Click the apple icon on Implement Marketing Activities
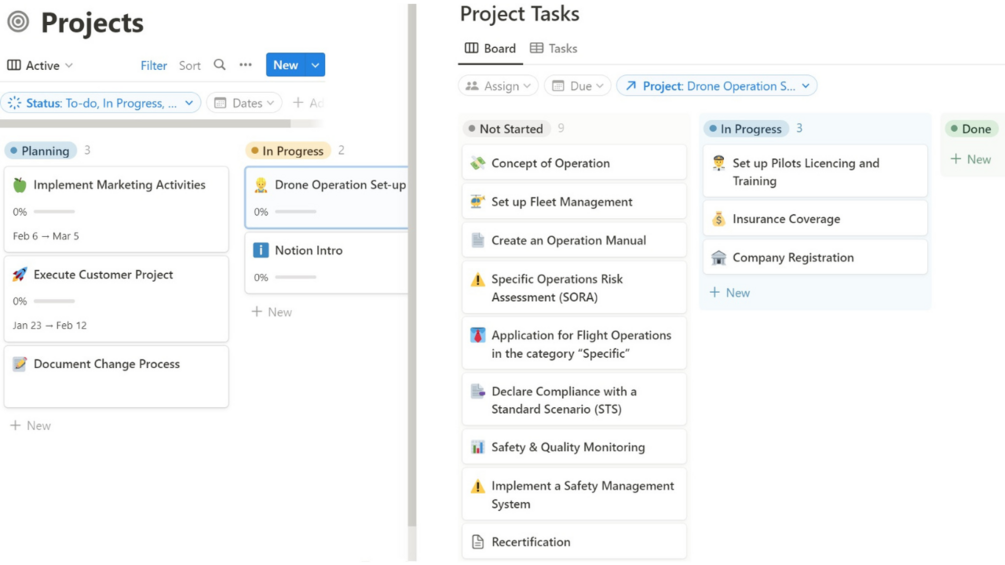1005x565 pixels. pyautogui.click(x=20, y=185)
